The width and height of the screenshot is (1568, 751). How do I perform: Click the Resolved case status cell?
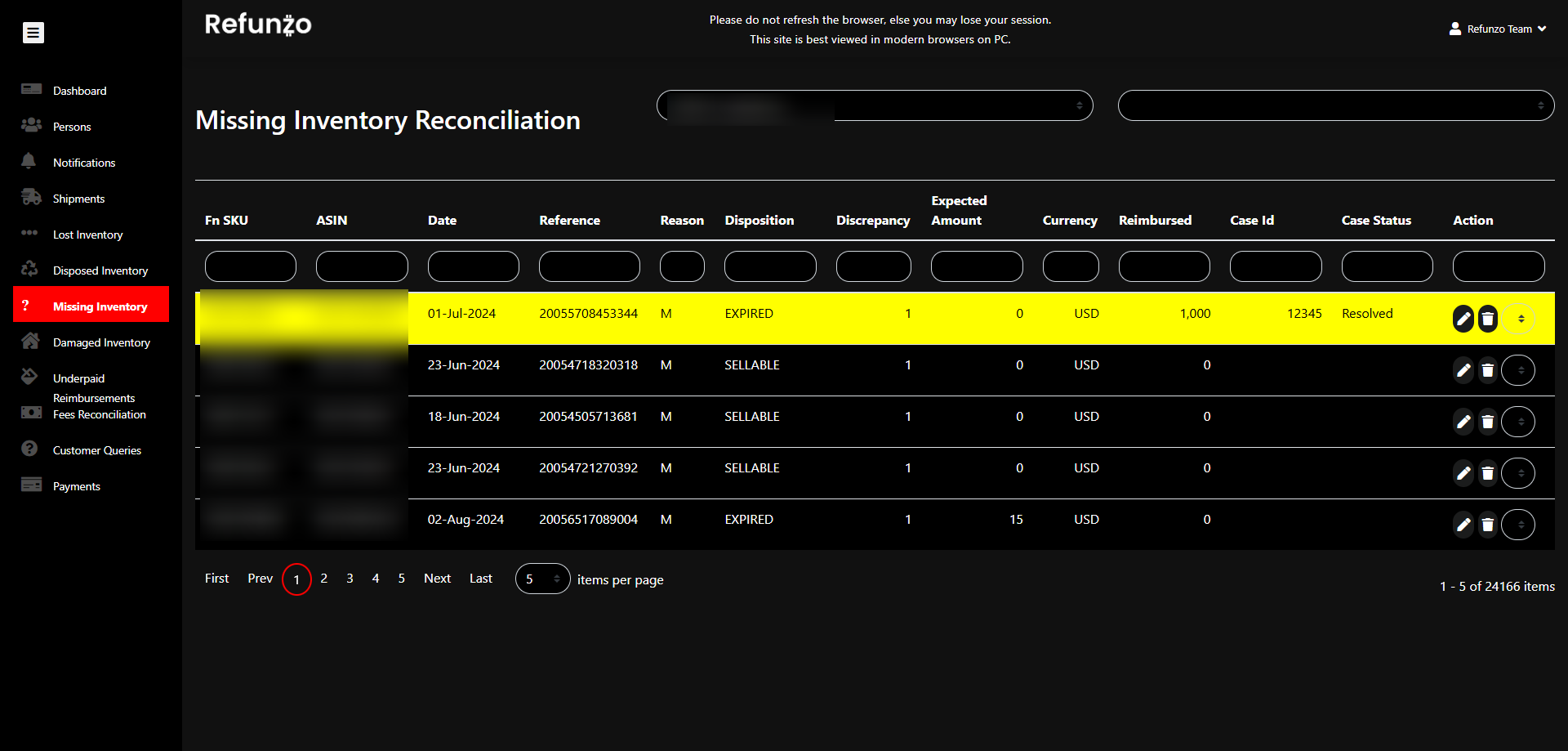click(1367, 314)
